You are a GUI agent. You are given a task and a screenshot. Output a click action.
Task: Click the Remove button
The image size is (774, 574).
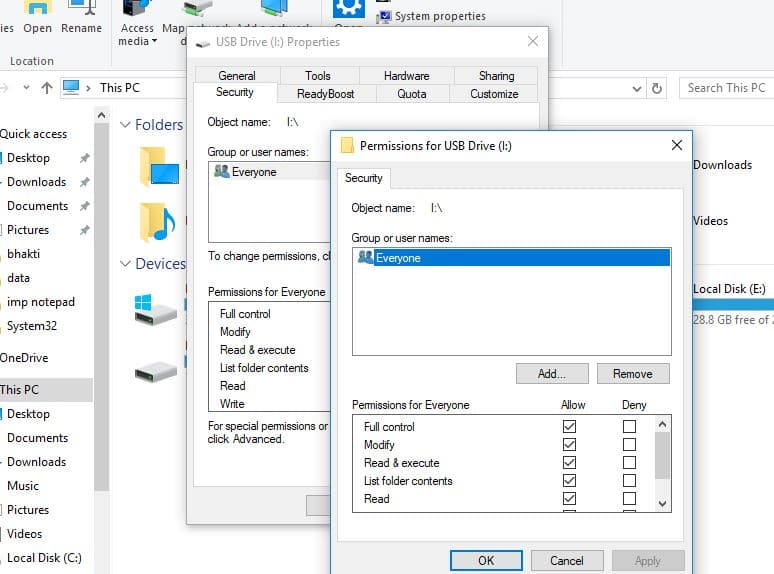[x=633, y=374]
